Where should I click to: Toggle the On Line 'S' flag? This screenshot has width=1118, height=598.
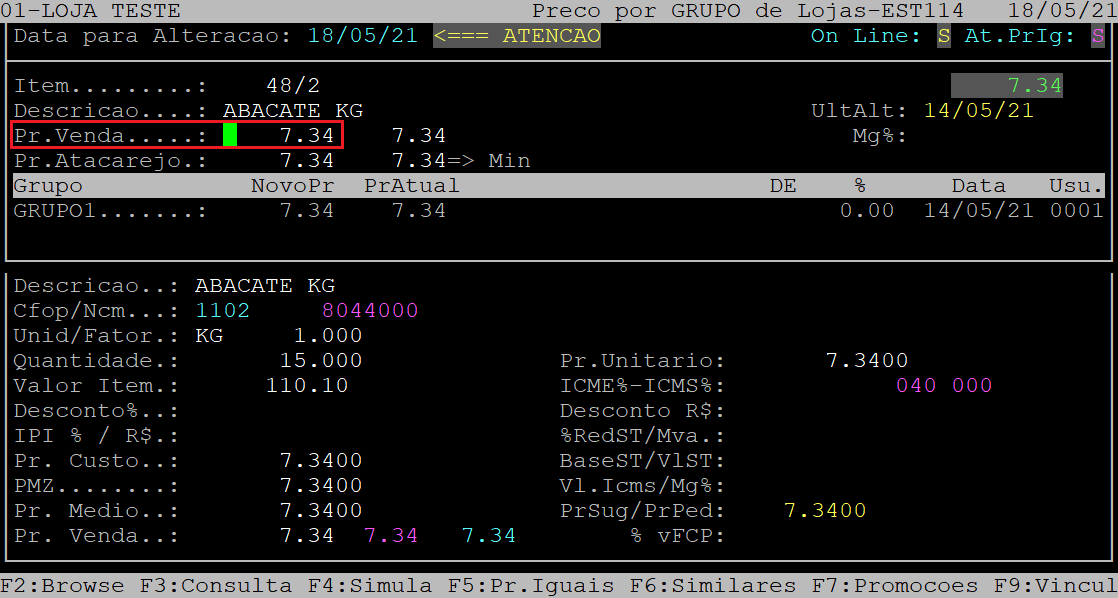(x=943, y=36)
